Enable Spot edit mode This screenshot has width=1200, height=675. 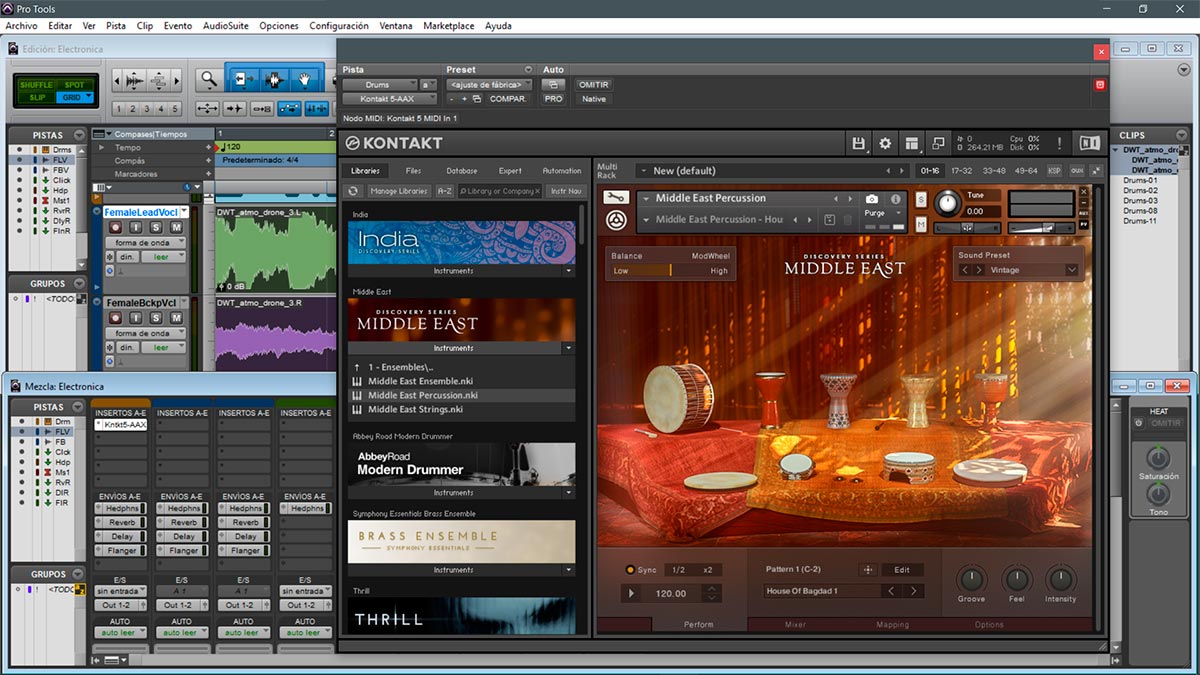(x=74, y=85)
